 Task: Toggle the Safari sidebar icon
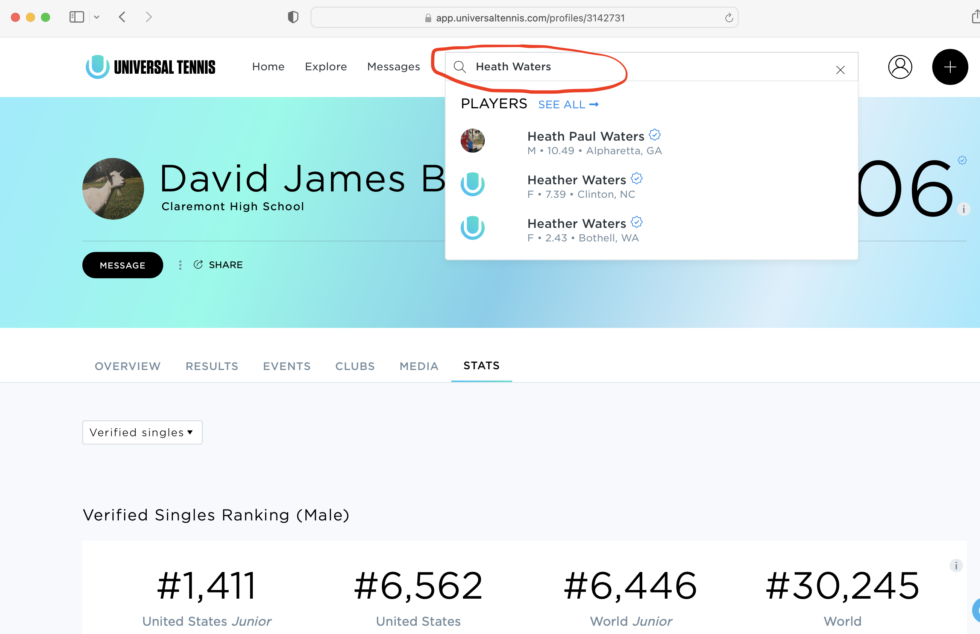(77, 18)
